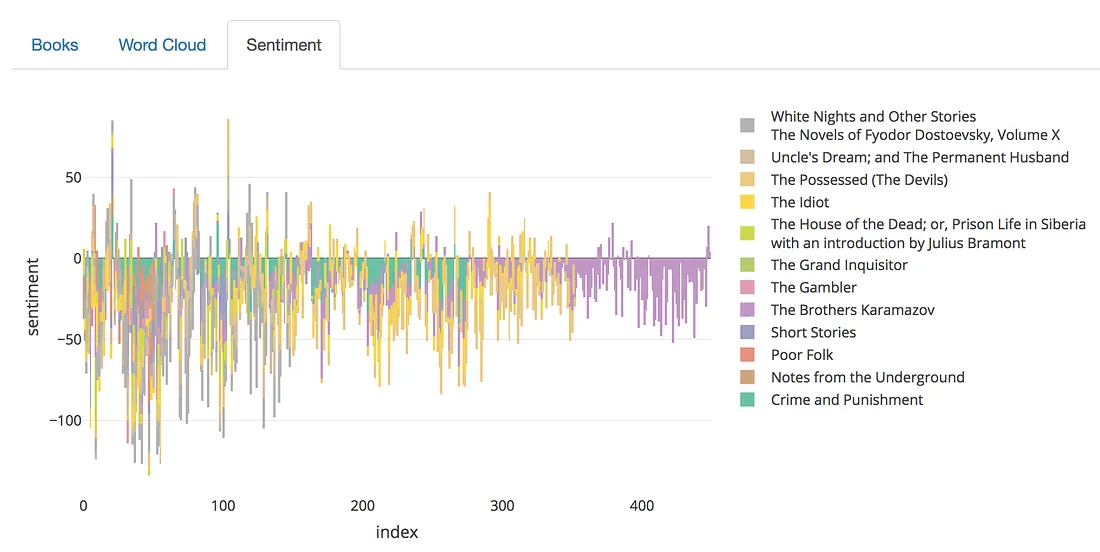Toggle 'Poor Folk' legend label

[x=802, y=355]
